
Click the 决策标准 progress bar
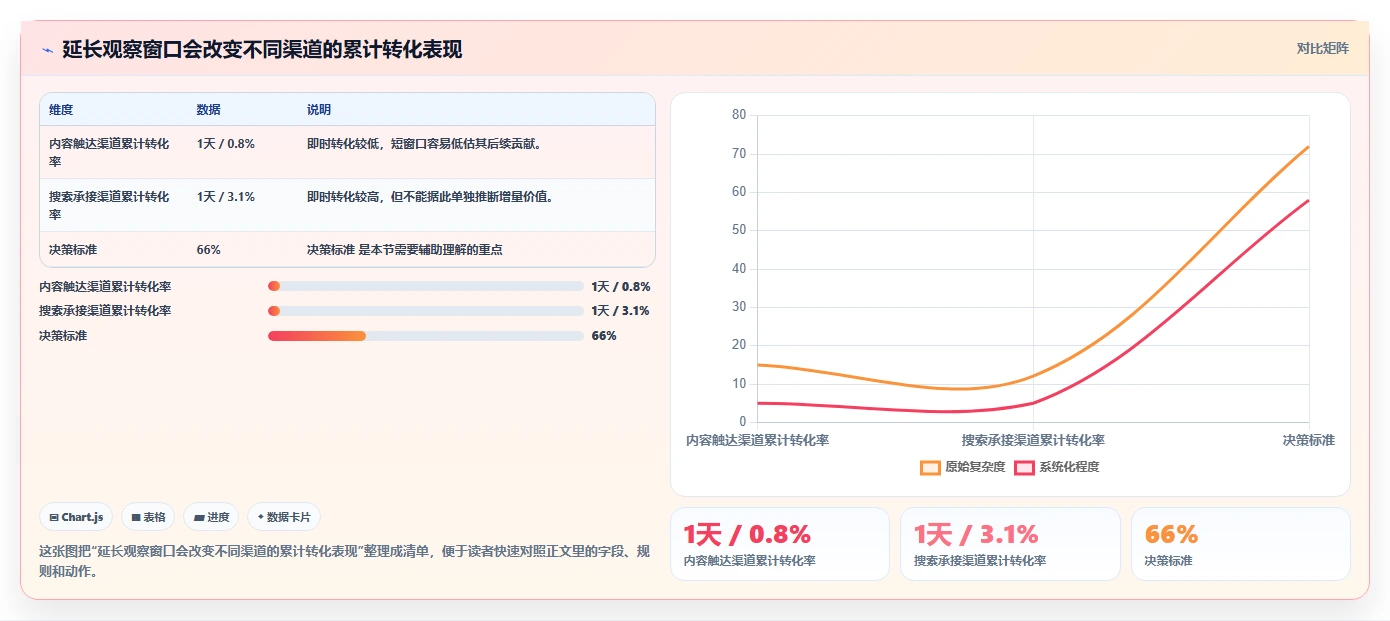coord(426,335)
